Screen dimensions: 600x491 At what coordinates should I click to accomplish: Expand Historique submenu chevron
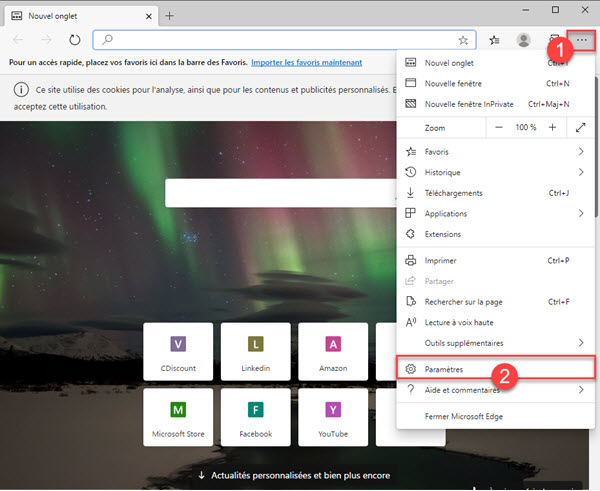581,172
